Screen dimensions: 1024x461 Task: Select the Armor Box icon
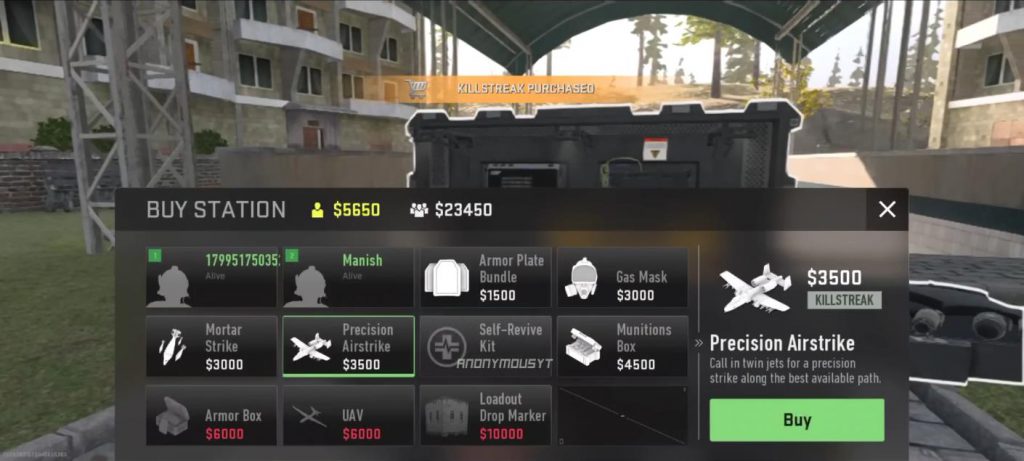172,417
